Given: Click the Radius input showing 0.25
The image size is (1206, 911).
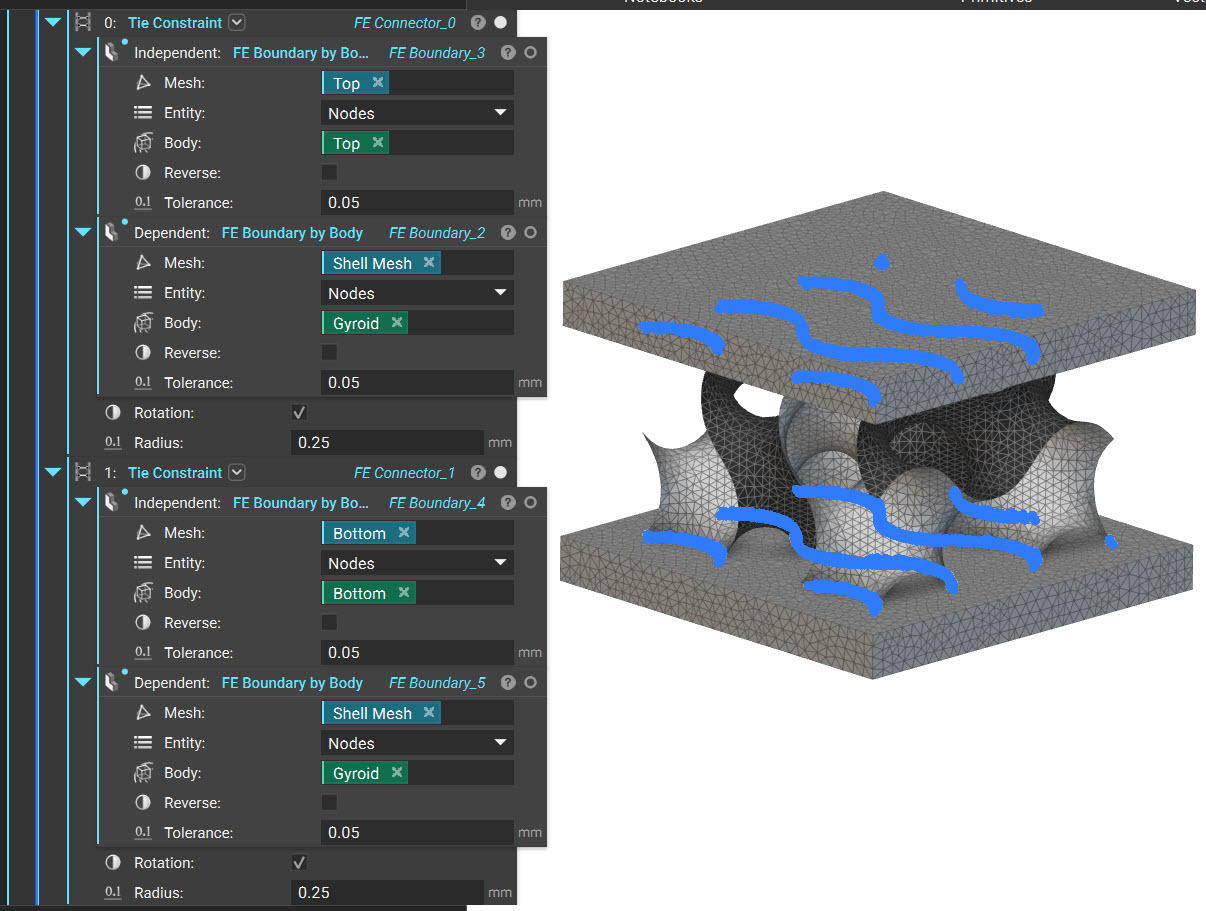Looking at the screenshot, I should click(387, 442).
